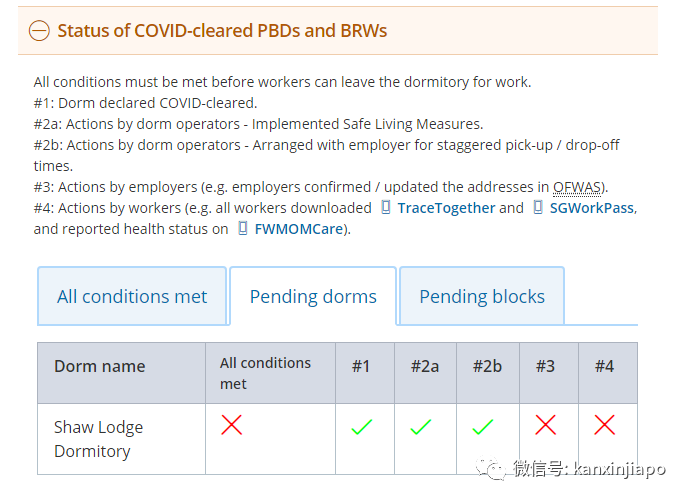687x500 pixels.
Task: Visit the FWMOMCare app link
Action: click(300, 229)
